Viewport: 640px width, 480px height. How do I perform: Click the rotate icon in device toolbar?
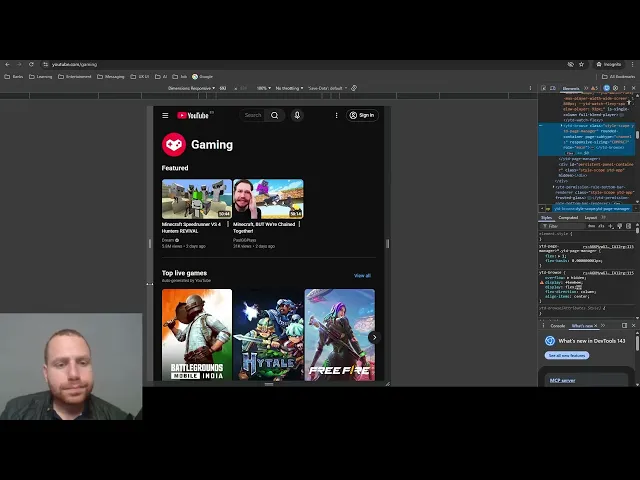tap(354, 88)
